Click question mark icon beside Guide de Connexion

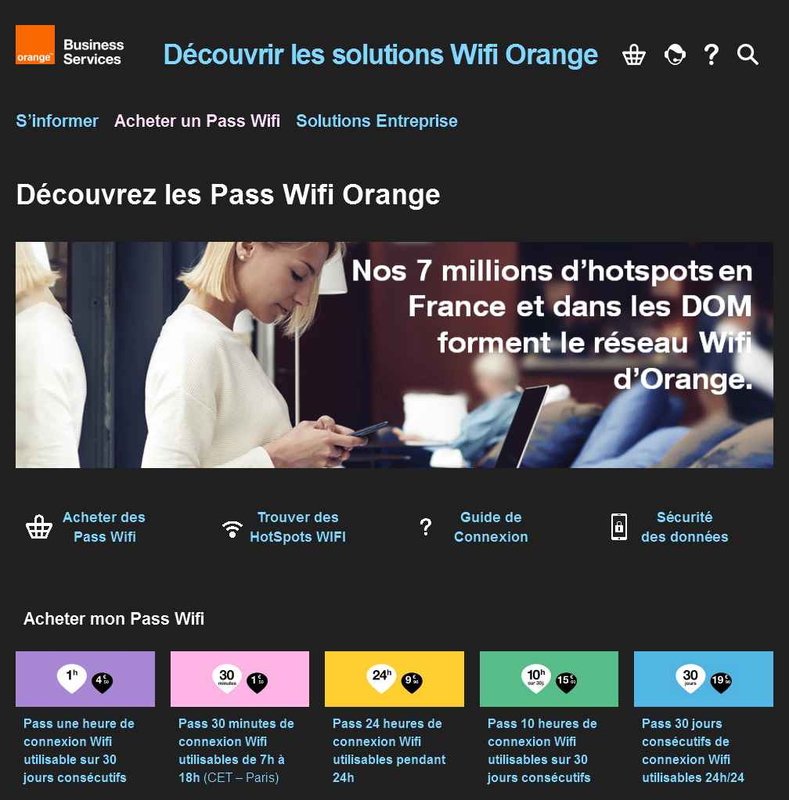click(425, 527)
